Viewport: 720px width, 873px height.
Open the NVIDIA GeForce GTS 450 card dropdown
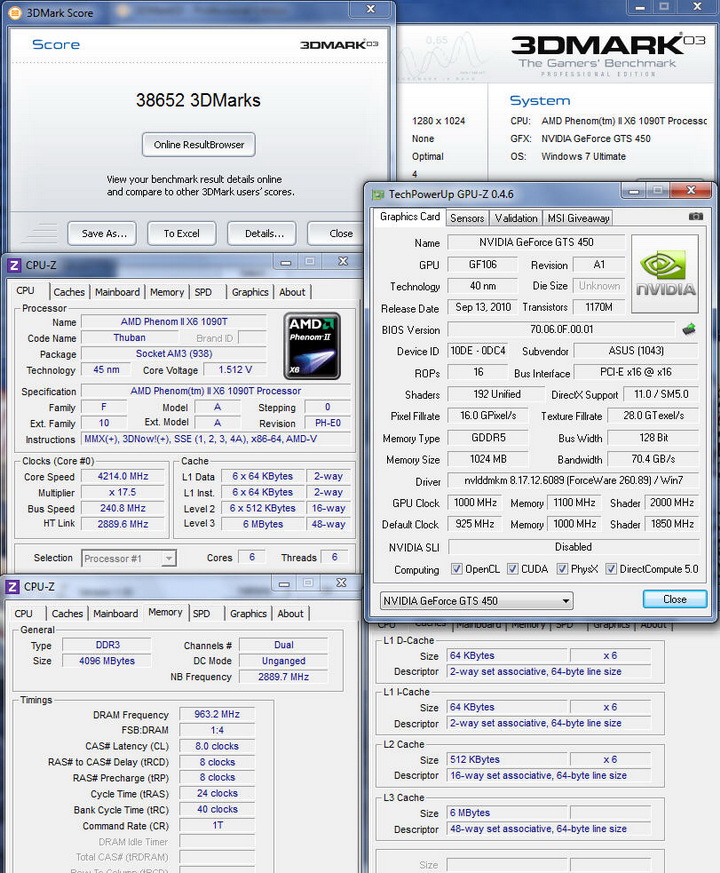pyautogui.click(x=477, y=601)
